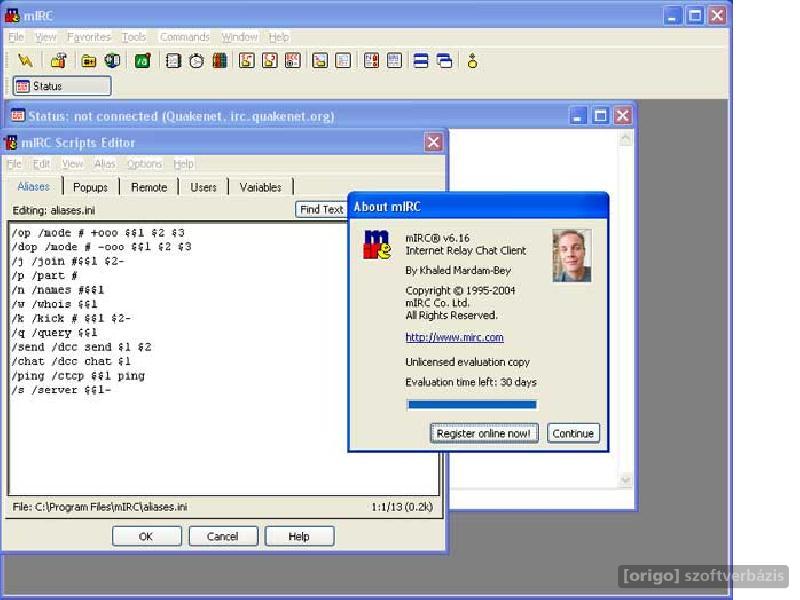Open the DCC Options toolbar icon
Image resolution: width=800 pixels, height=600 pixels.
point(293,61)
